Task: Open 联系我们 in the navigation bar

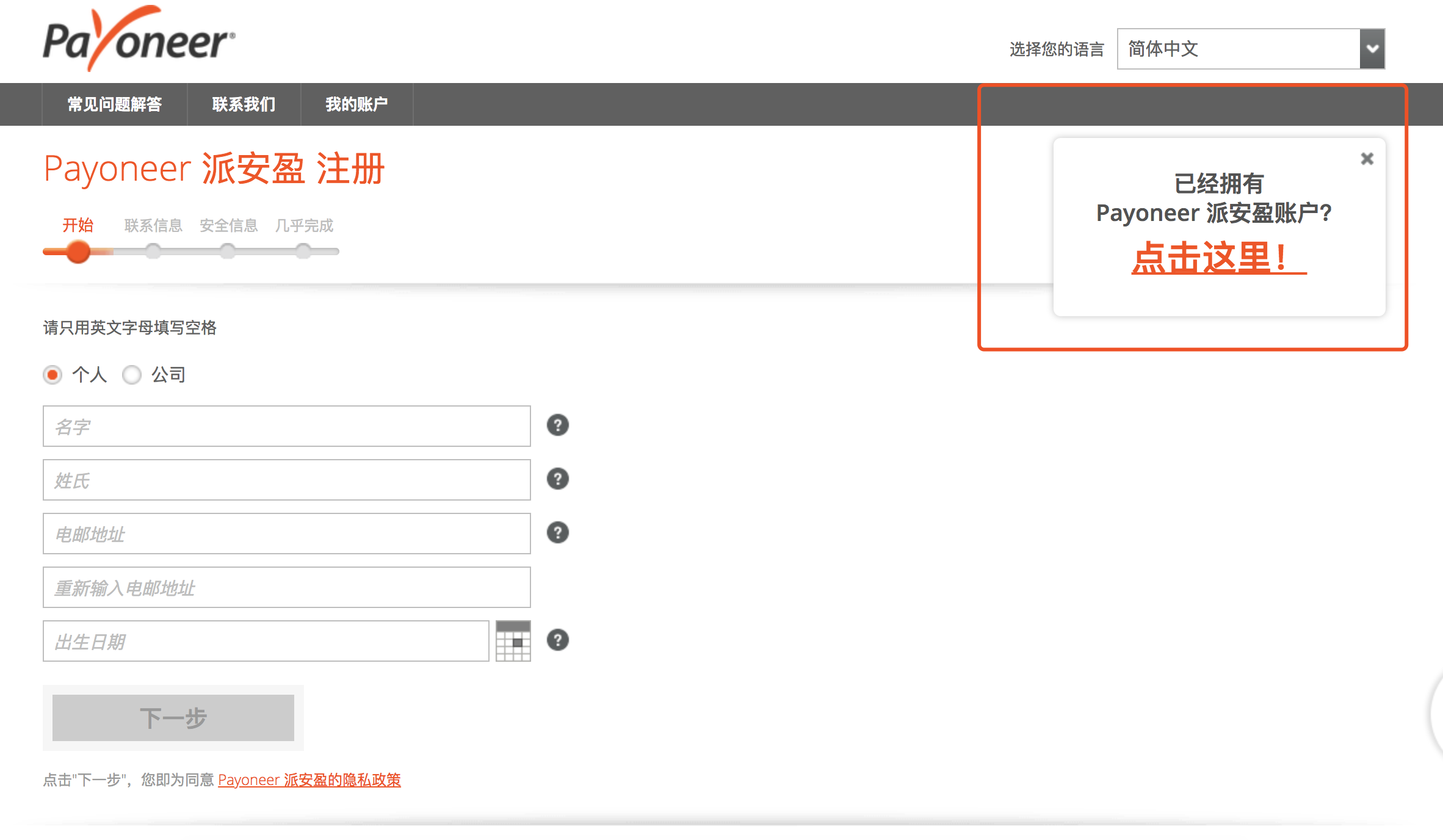Action: point(244,104)
